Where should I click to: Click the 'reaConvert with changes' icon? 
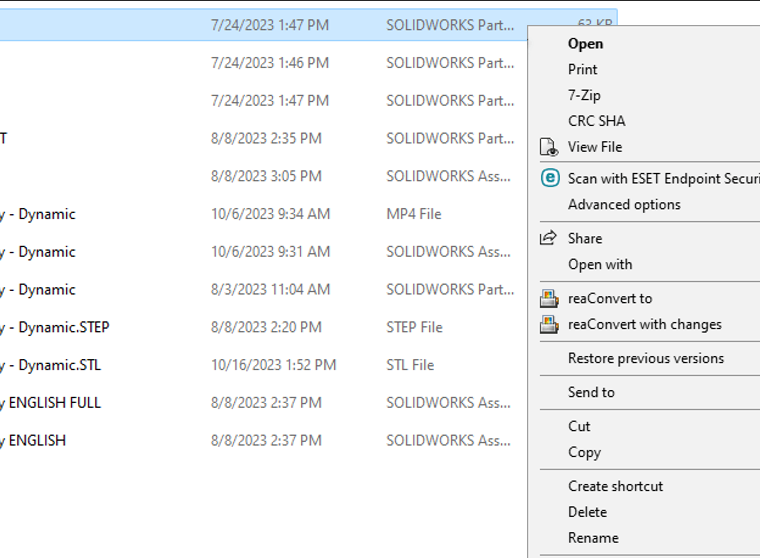tap(549, 324)
